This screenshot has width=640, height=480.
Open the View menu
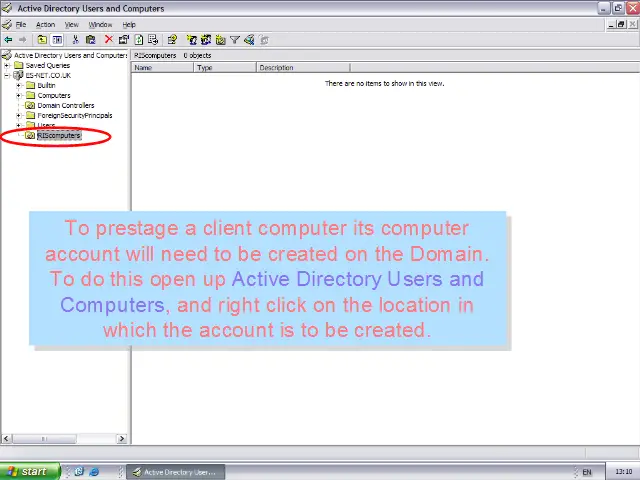pyautogui.click(x=72, y=24)
